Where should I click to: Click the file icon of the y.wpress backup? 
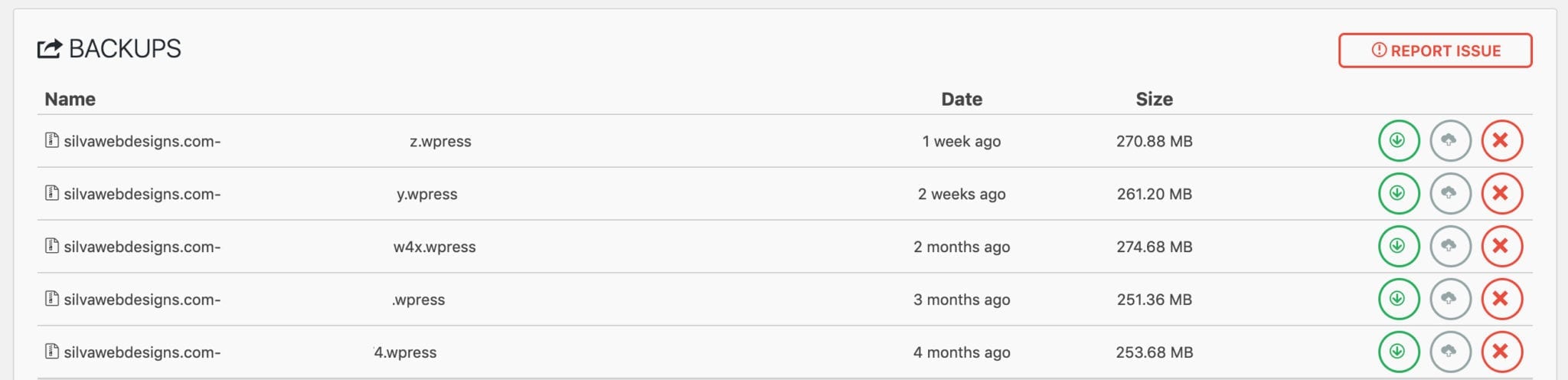[x=51, y=193]
